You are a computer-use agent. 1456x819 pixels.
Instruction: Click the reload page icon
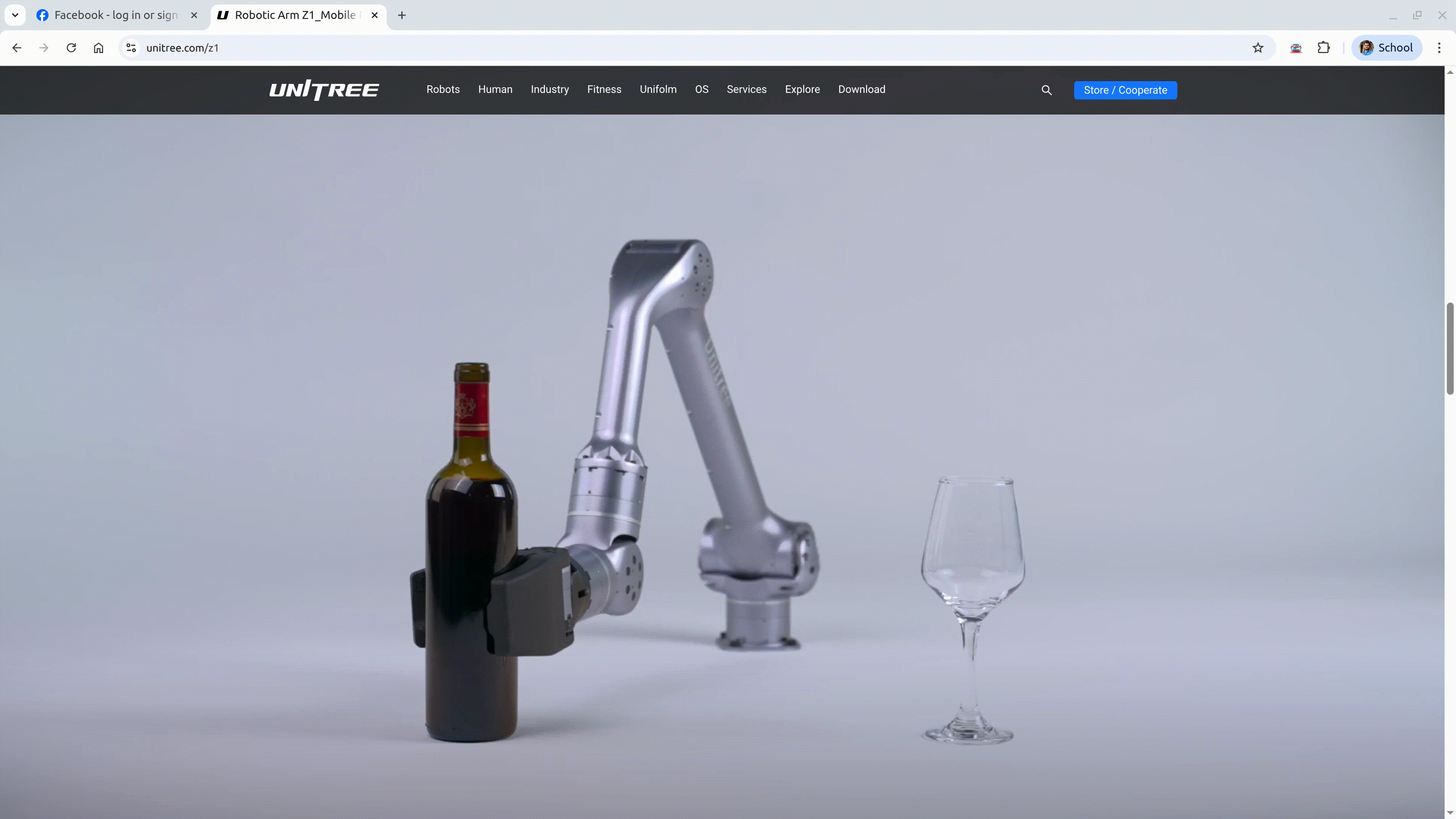point(71,47)
